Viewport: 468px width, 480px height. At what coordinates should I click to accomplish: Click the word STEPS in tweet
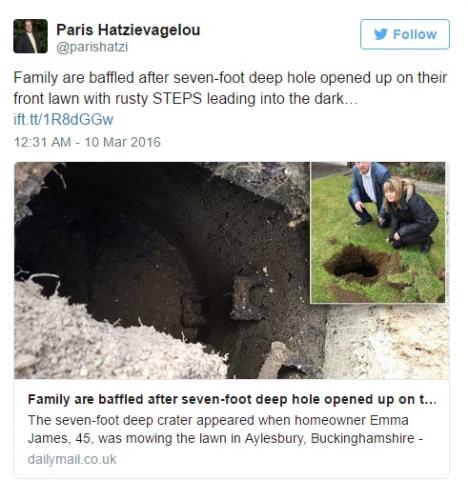pos(177,99)
